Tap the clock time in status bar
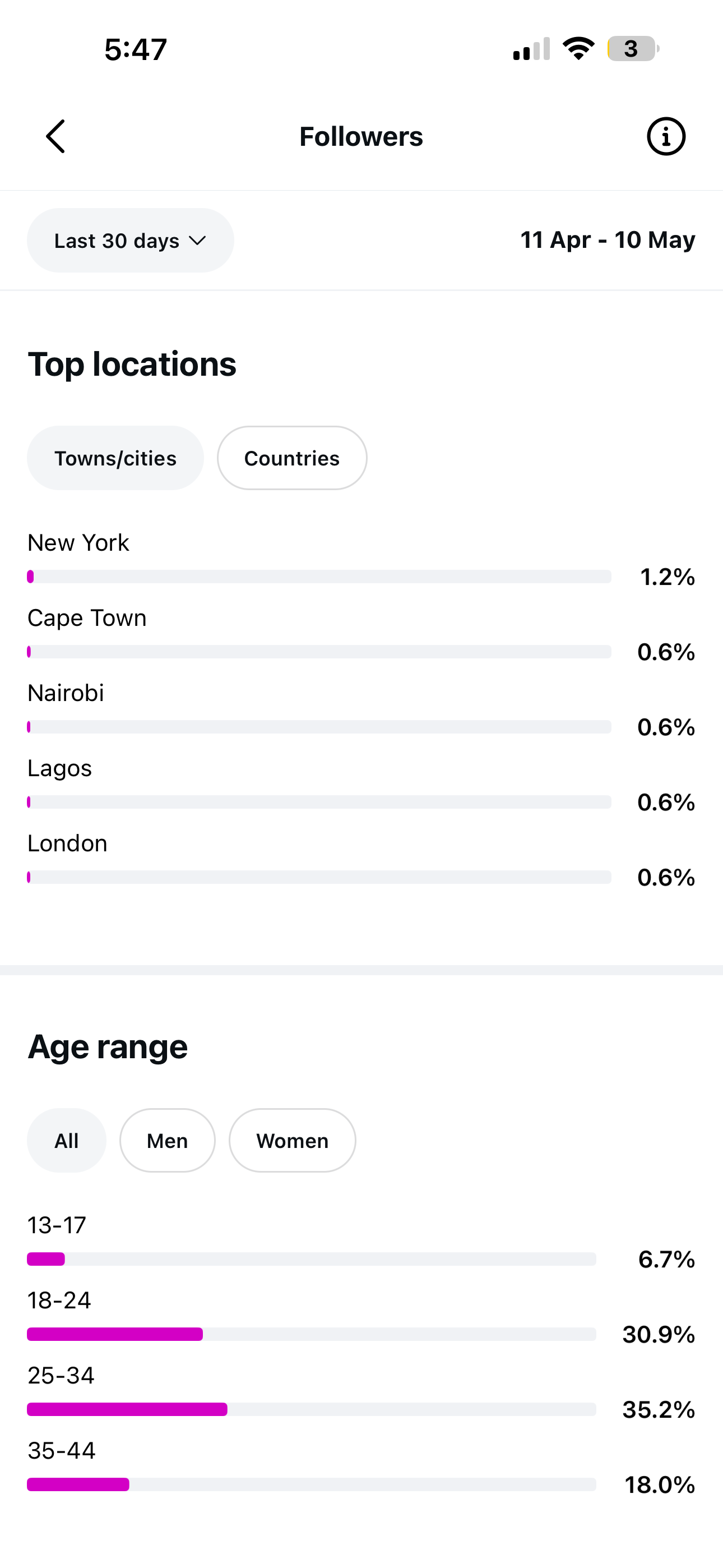The width and height of the screenshot is (723, 1568). [136, 49]
